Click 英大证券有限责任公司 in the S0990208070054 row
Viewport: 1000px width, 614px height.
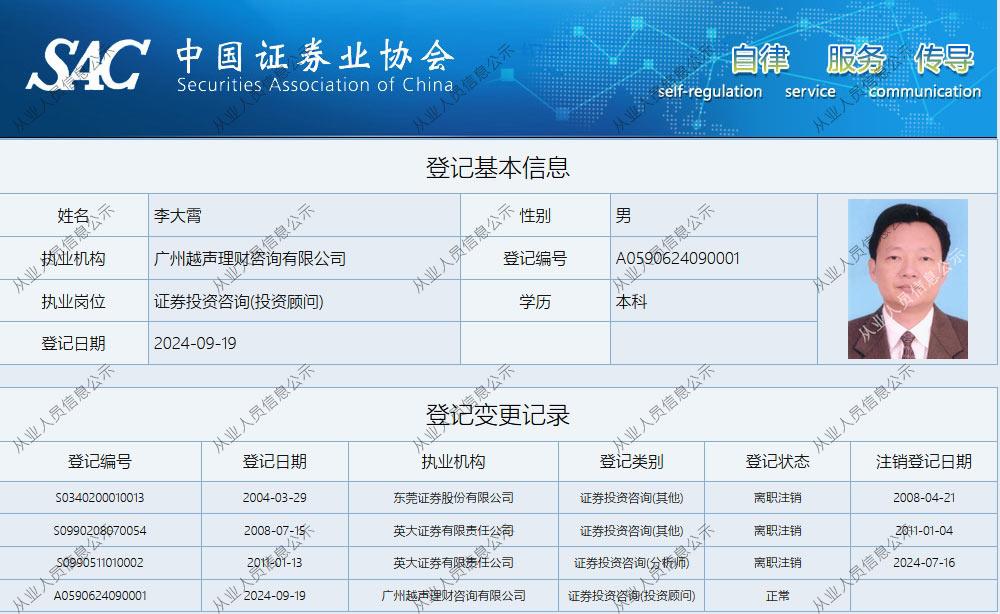[453, 530]
